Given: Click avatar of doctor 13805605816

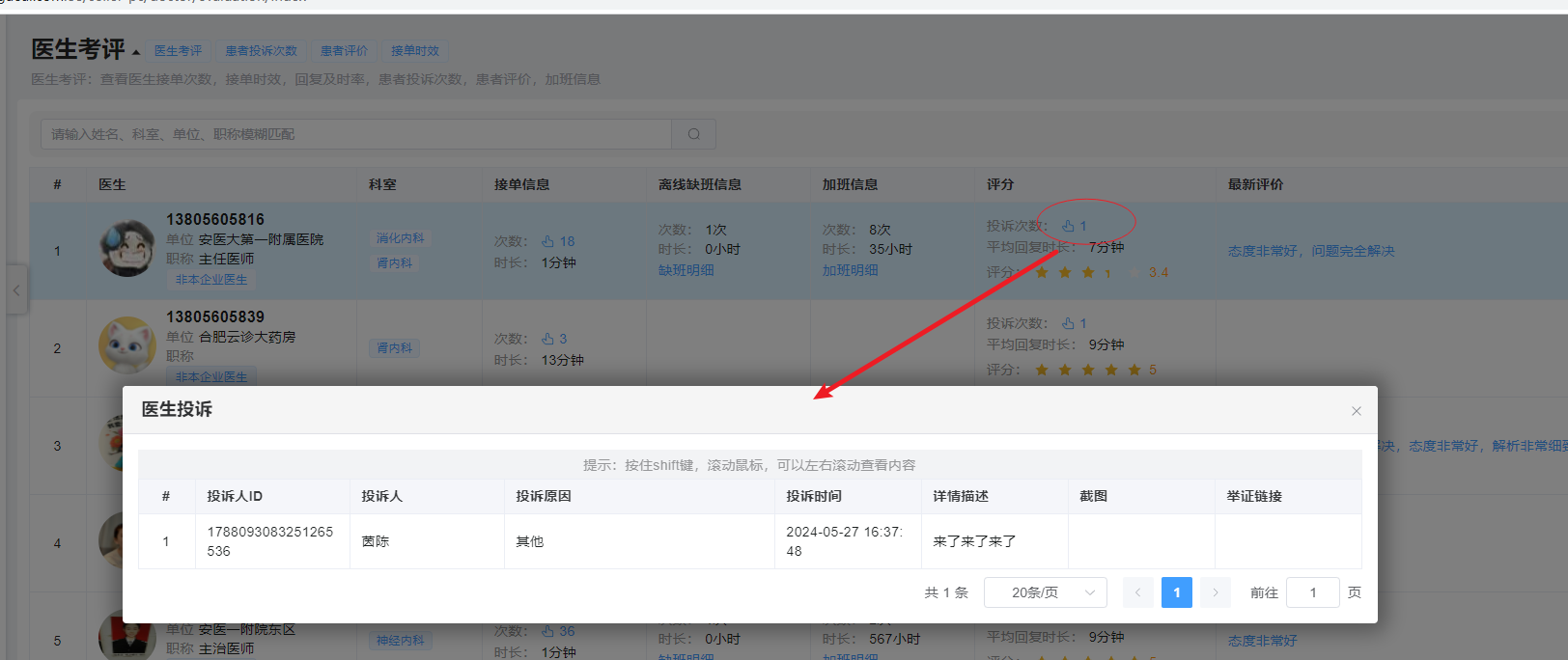Looking at the screenshot, I should tap(126, 248).
